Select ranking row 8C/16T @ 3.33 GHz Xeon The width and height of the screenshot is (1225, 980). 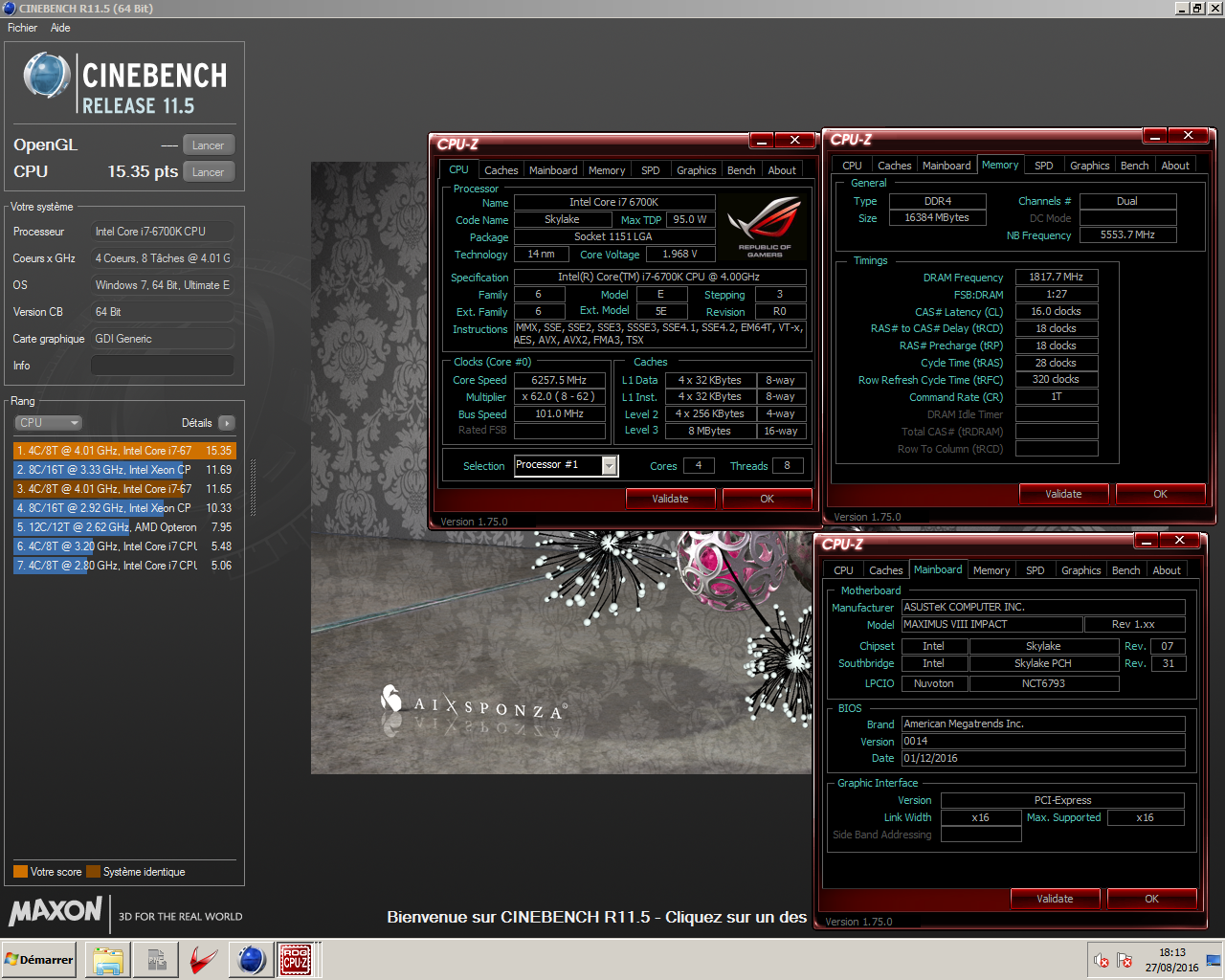pos(124,470)
